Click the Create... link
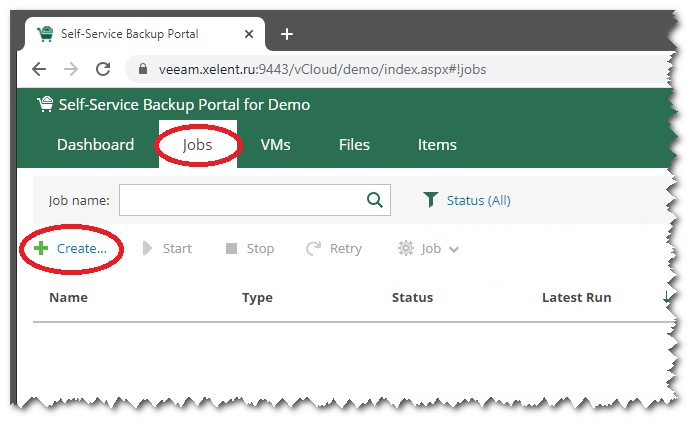The image size is (695, 425). tap(82, 248)
